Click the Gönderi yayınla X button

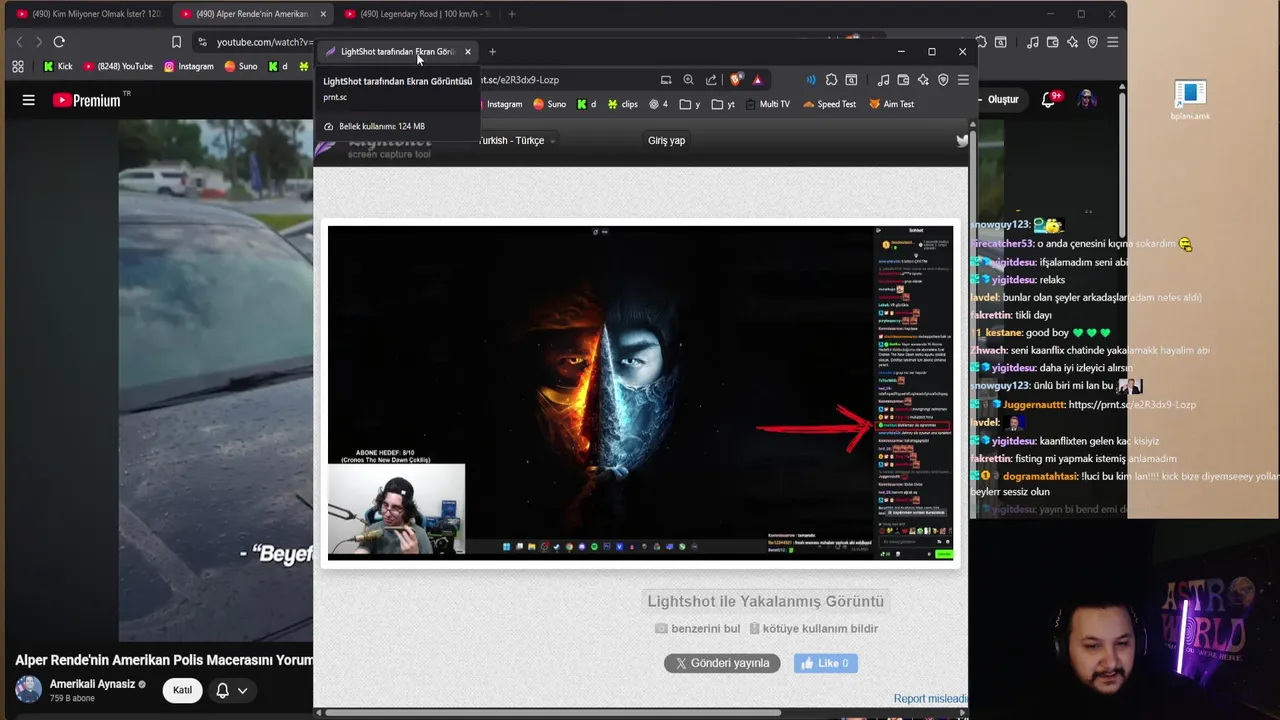(x=722, y=663)
